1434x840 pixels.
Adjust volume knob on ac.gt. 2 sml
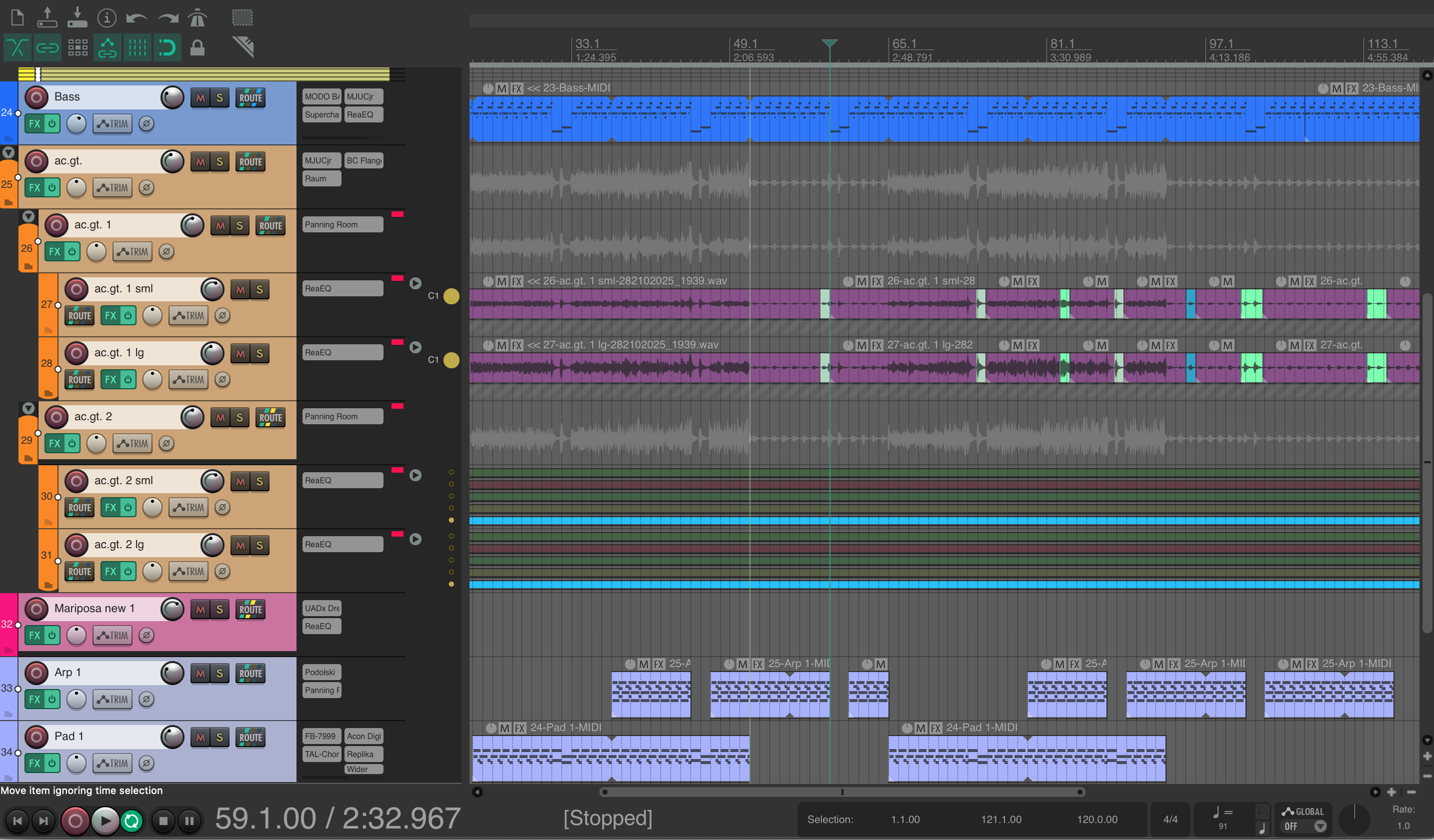click(212, 481)
